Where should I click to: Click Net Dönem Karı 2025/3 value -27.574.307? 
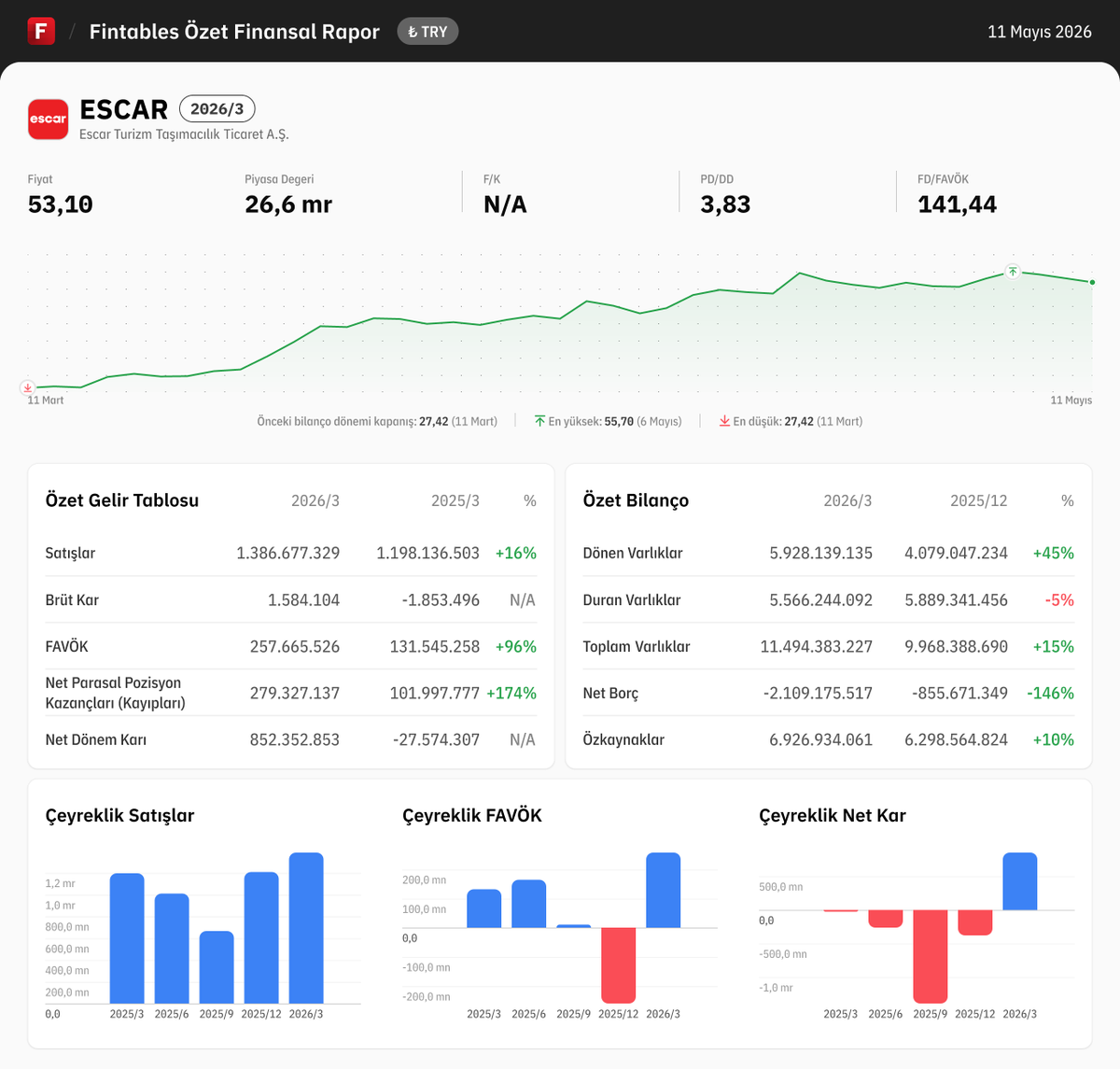[x=436, y=739]
